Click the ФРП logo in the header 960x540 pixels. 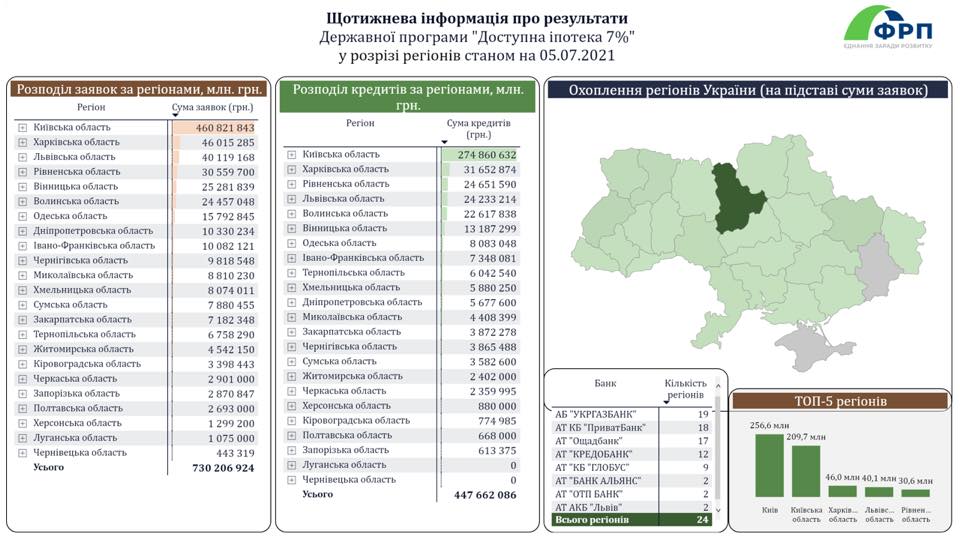click(x=887, y=27)
